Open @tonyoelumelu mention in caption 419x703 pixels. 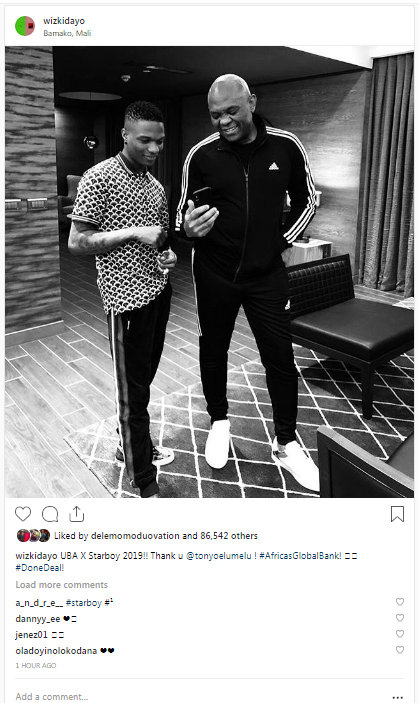point(219,556)
